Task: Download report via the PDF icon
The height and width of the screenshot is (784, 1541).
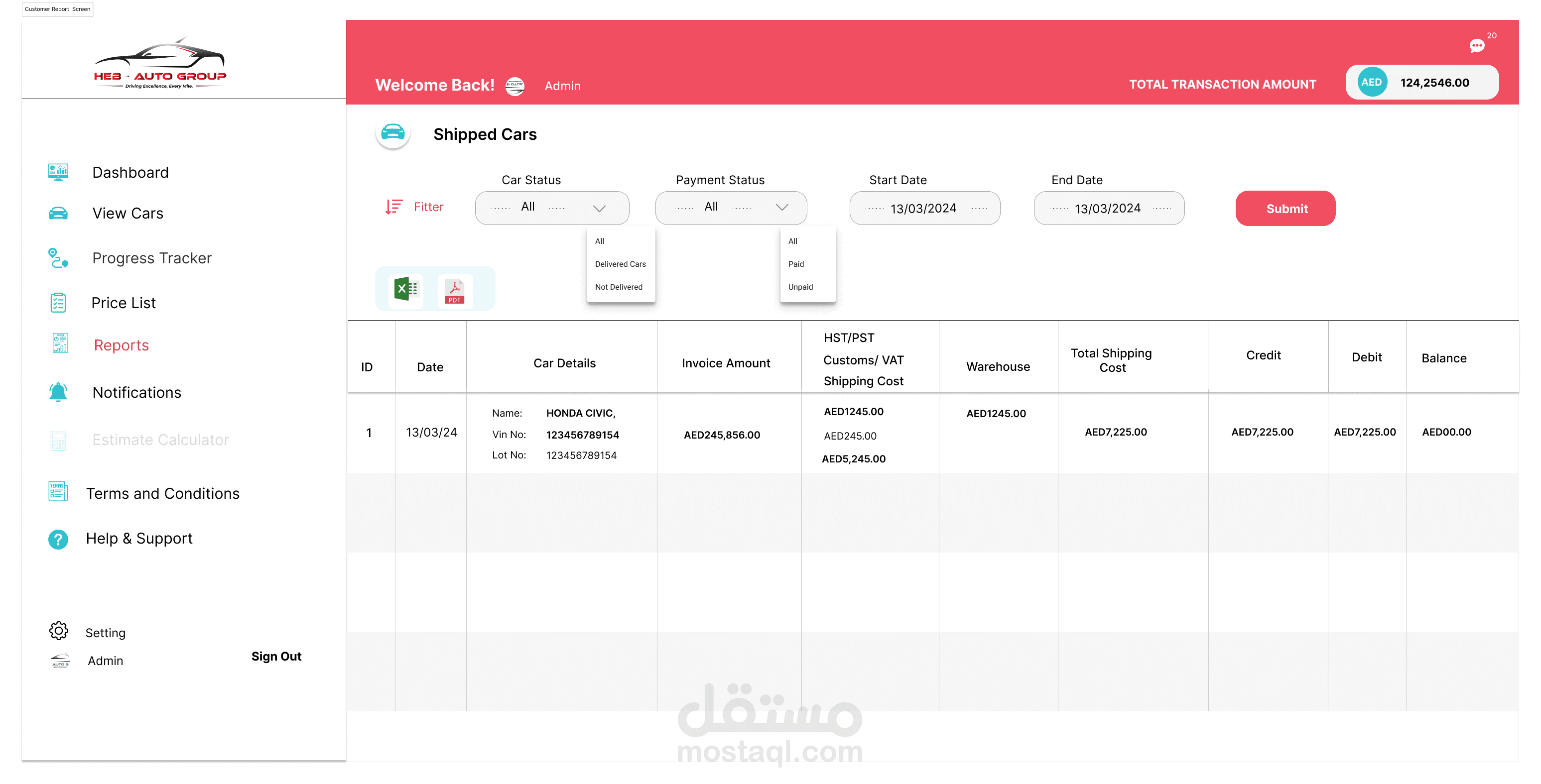Action: (x=455, y=291)
